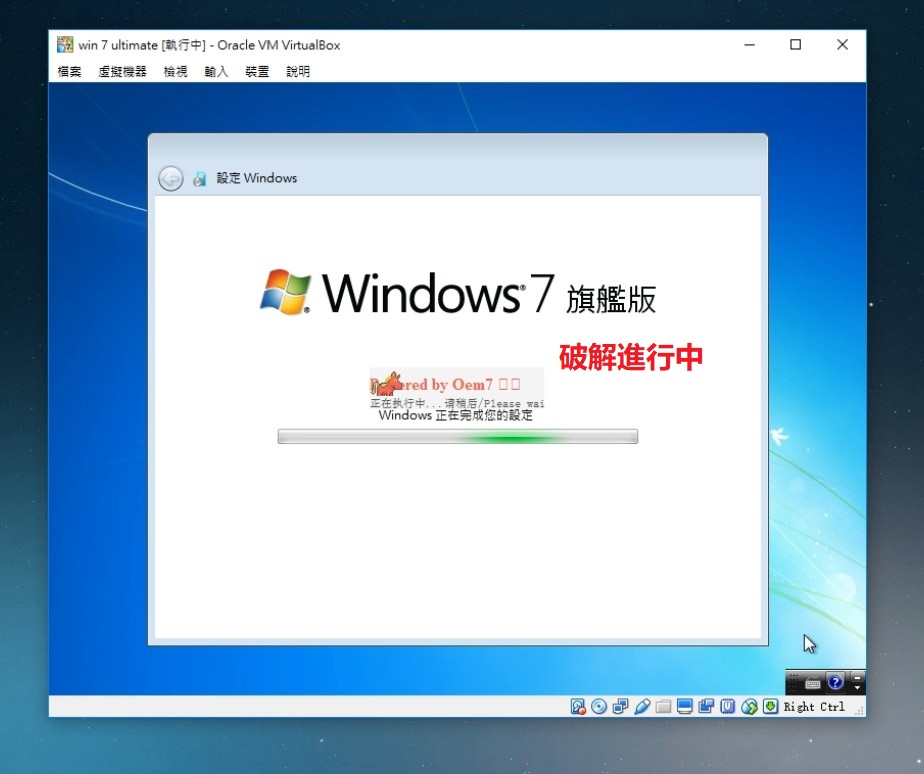
Task: Open the shared folders status icon
Action: [664, 706]
